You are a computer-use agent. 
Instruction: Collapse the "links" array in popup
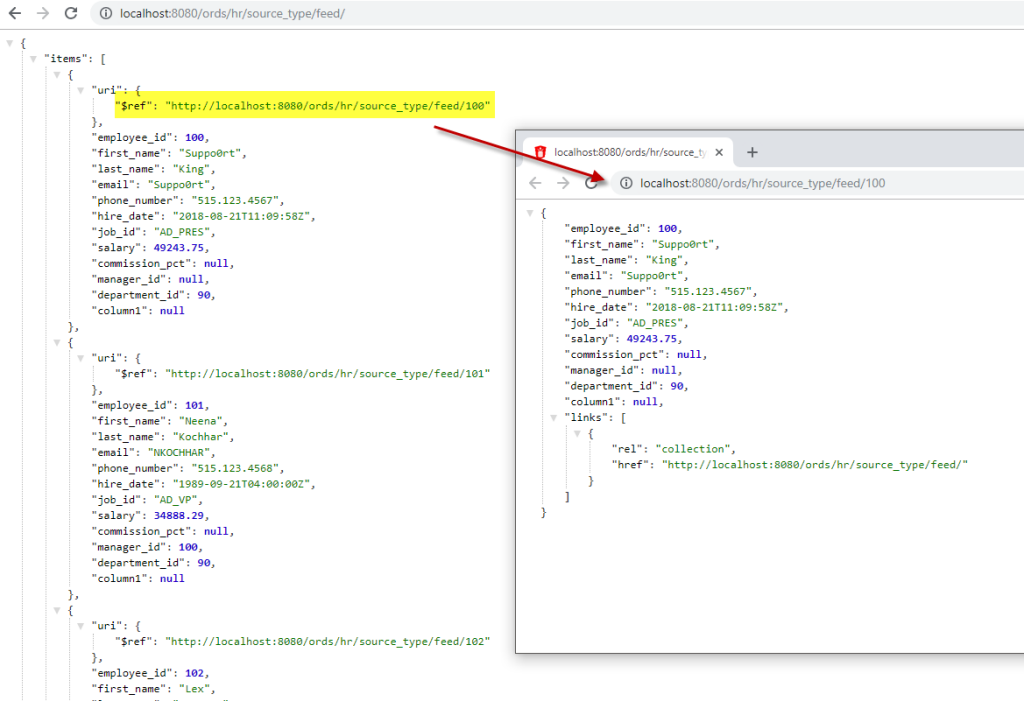(x=554, y=417)
